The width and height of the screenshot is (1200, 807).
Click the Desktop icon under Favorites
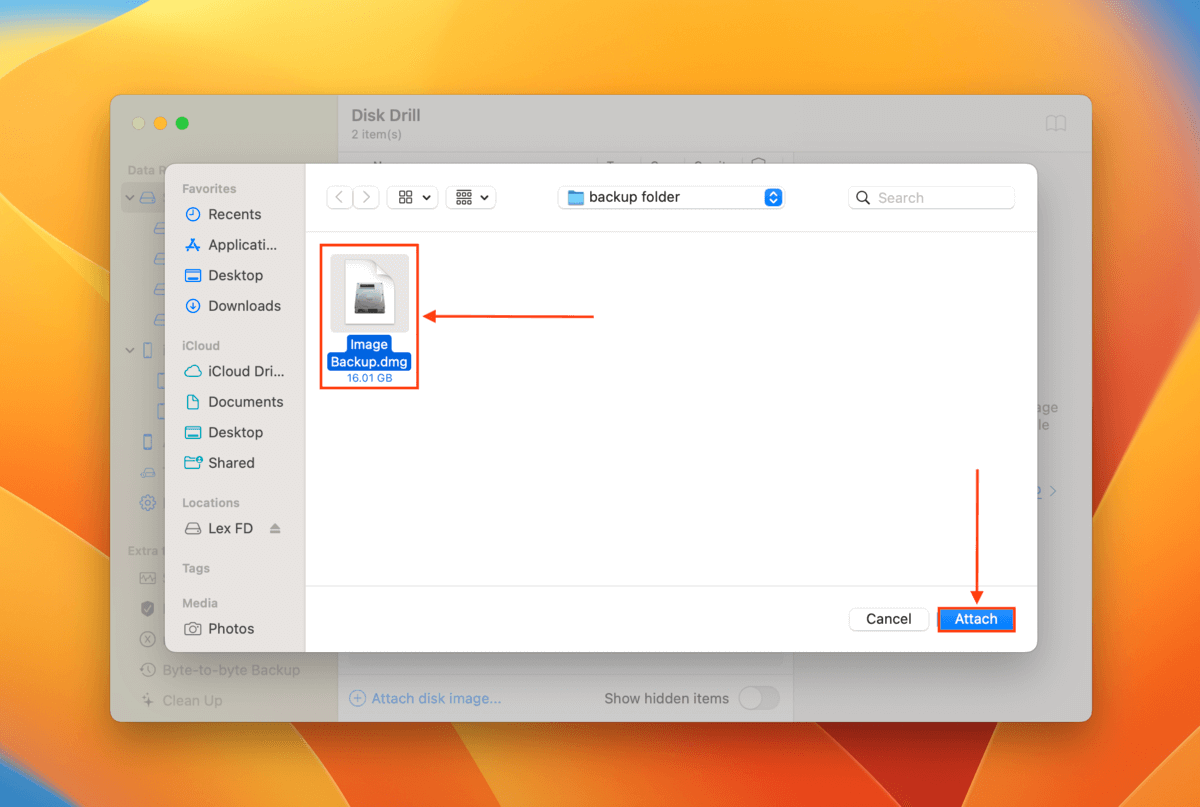(x=193, y=275)
